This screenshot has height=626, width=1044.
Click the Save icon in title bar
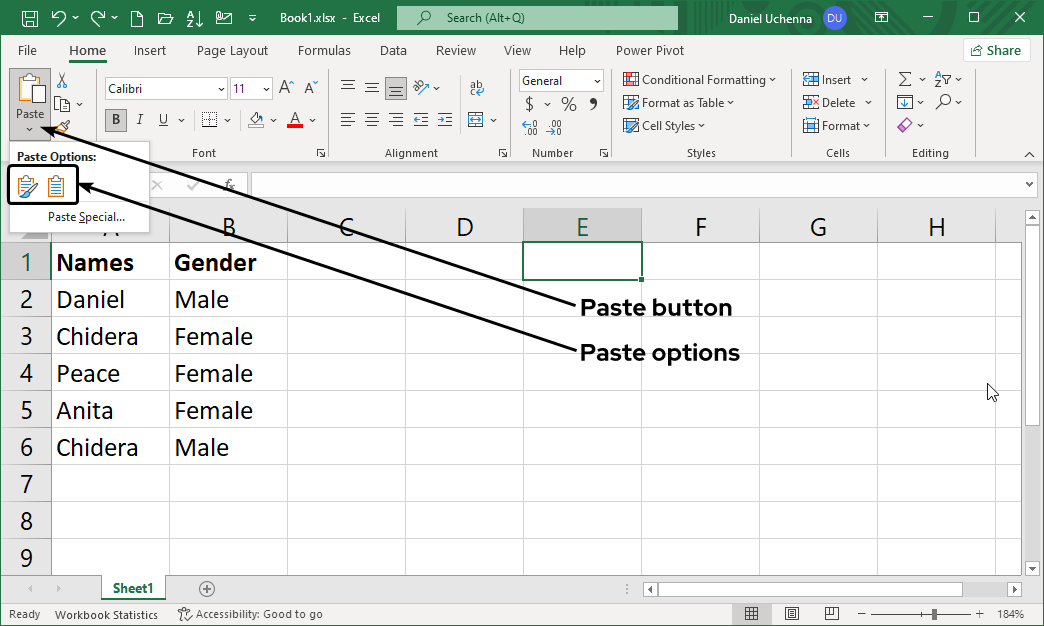click(x=30, y=18)
